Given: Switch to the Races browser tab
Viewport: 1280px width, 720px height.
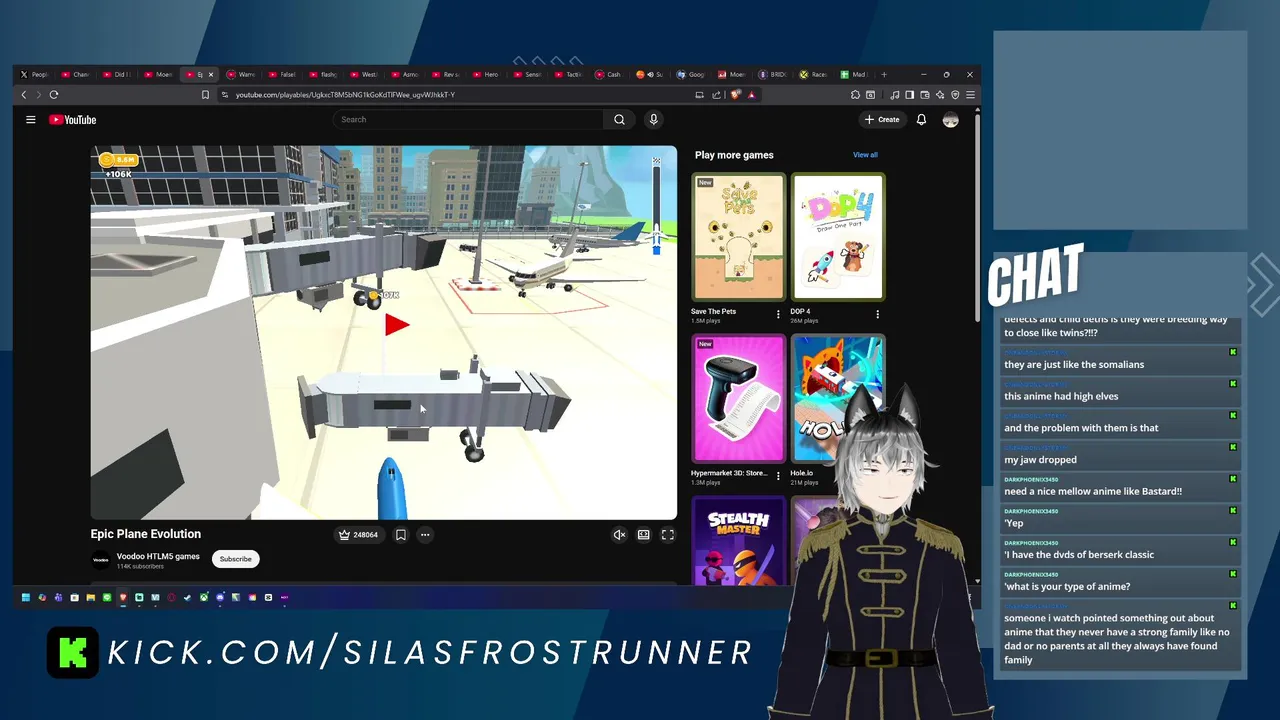Looking at the screenshot, I should (815, 74).
